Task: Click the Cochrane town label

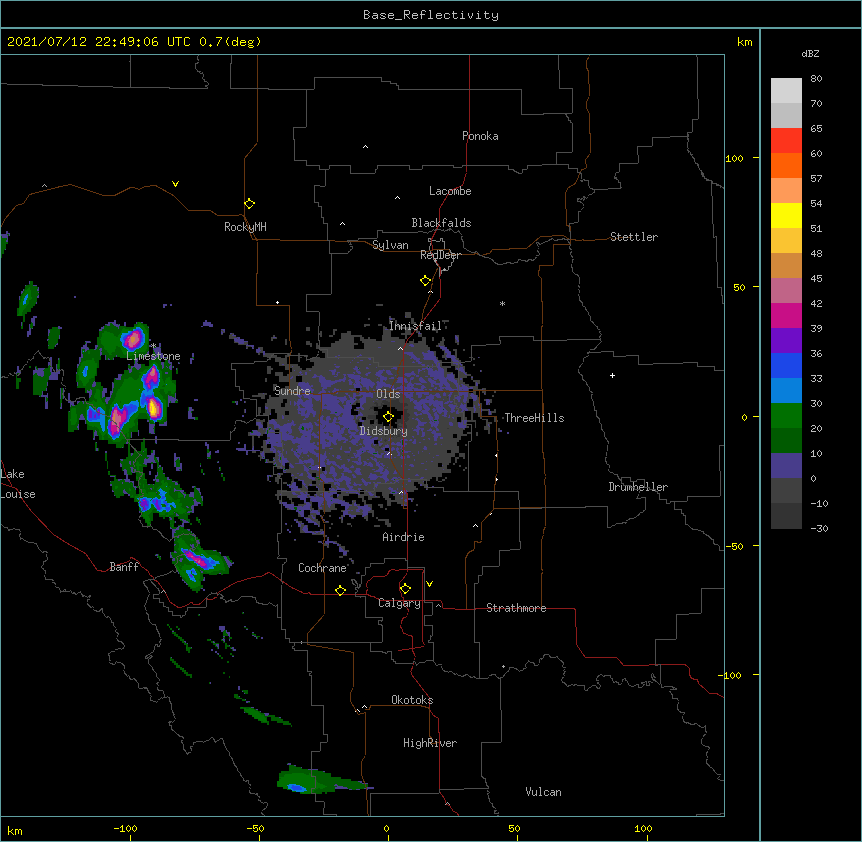Action: (322, 568)
